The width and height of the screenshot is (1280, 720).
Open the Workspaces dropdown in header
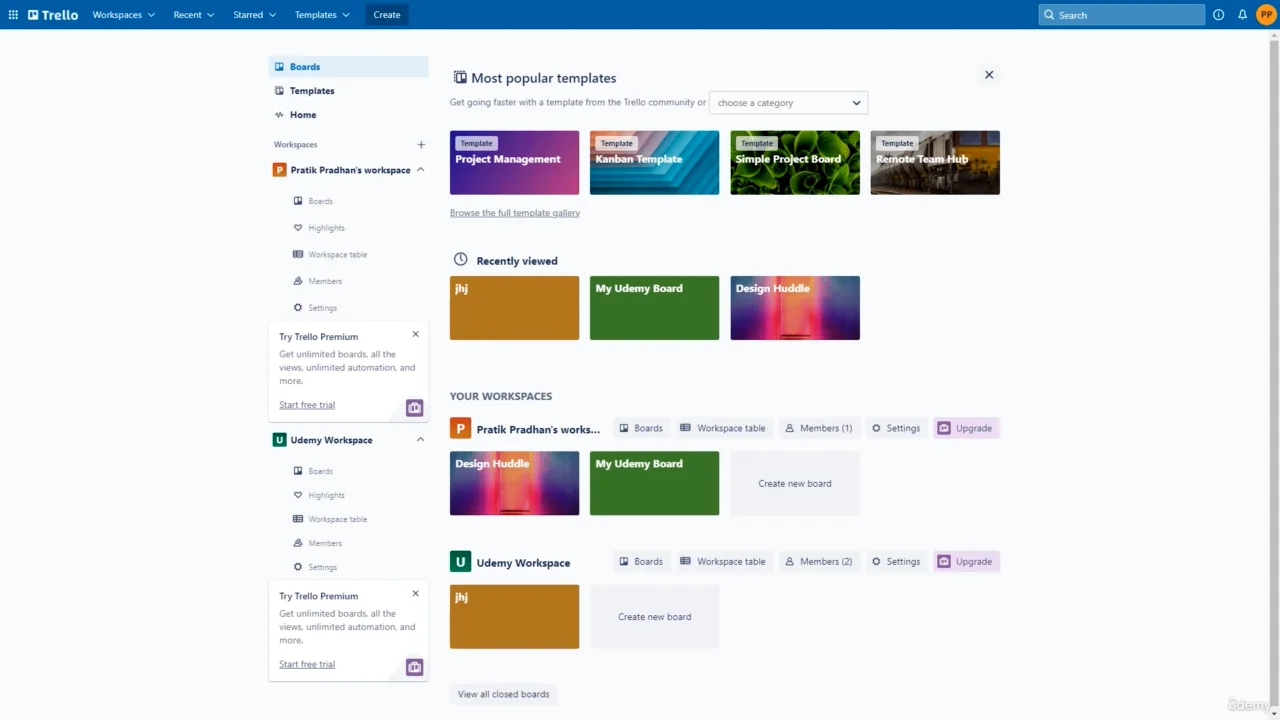(x=123, y=15)
